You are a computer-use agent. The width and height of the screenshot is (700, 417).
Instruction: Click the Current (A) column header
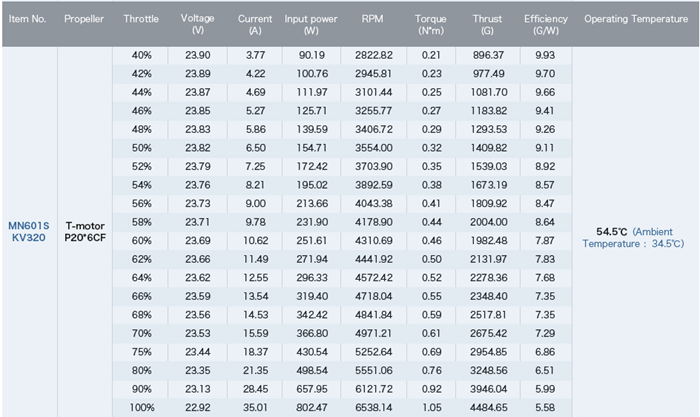coord(255,24)
